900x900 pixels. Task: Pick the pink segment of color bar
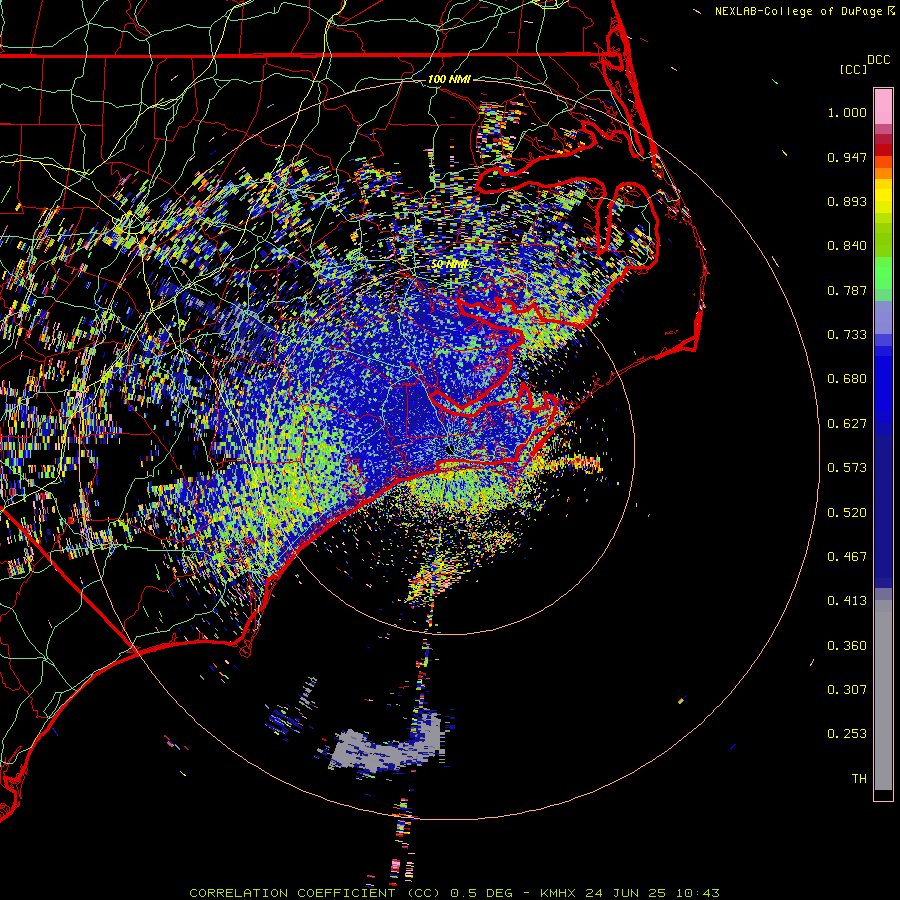pyautogui.click(x=883, y=107)
